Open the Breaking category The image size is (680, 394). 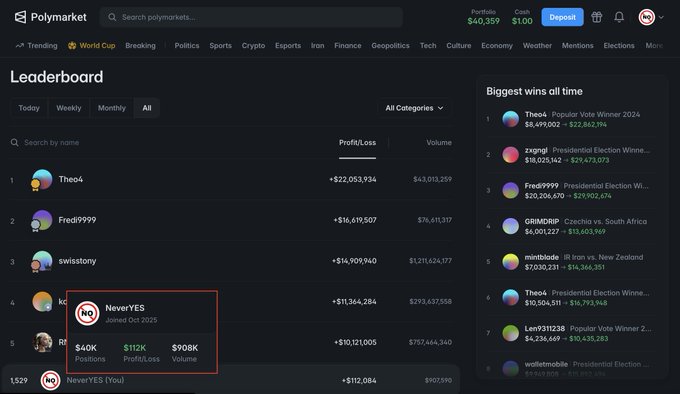[x=141, y=46]
